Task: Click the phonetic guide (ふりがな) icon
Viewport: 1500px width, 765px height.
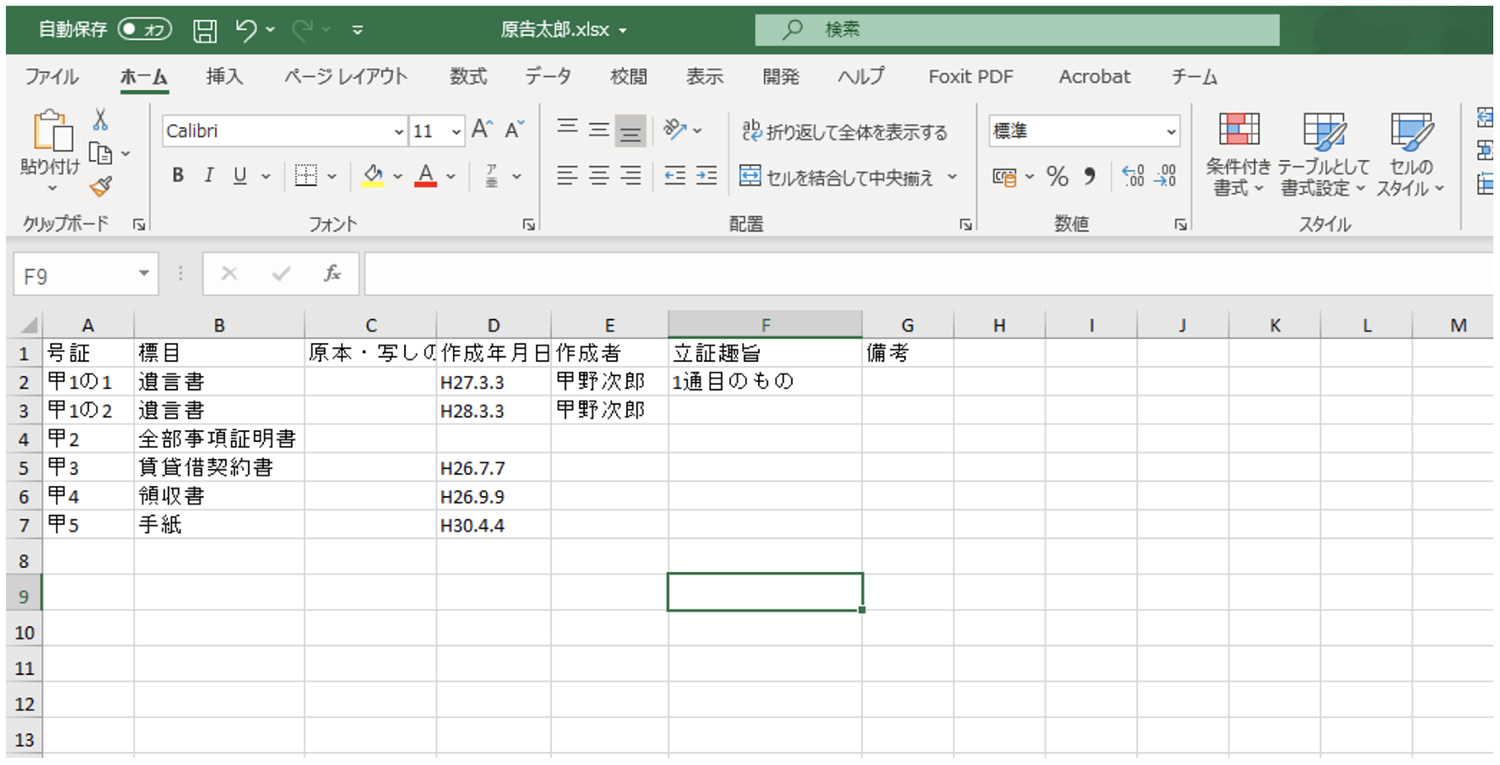Action: 492,176
